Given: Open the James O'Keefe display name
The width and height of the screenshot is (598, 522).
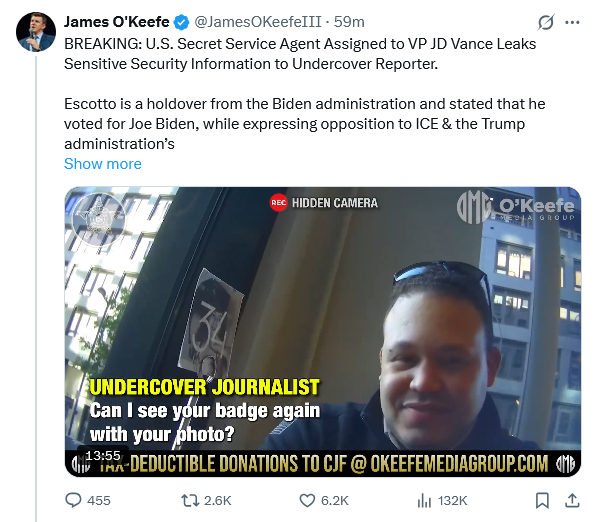Looking at the screenshot, I should pyautogui.click(x=116, y=22).
